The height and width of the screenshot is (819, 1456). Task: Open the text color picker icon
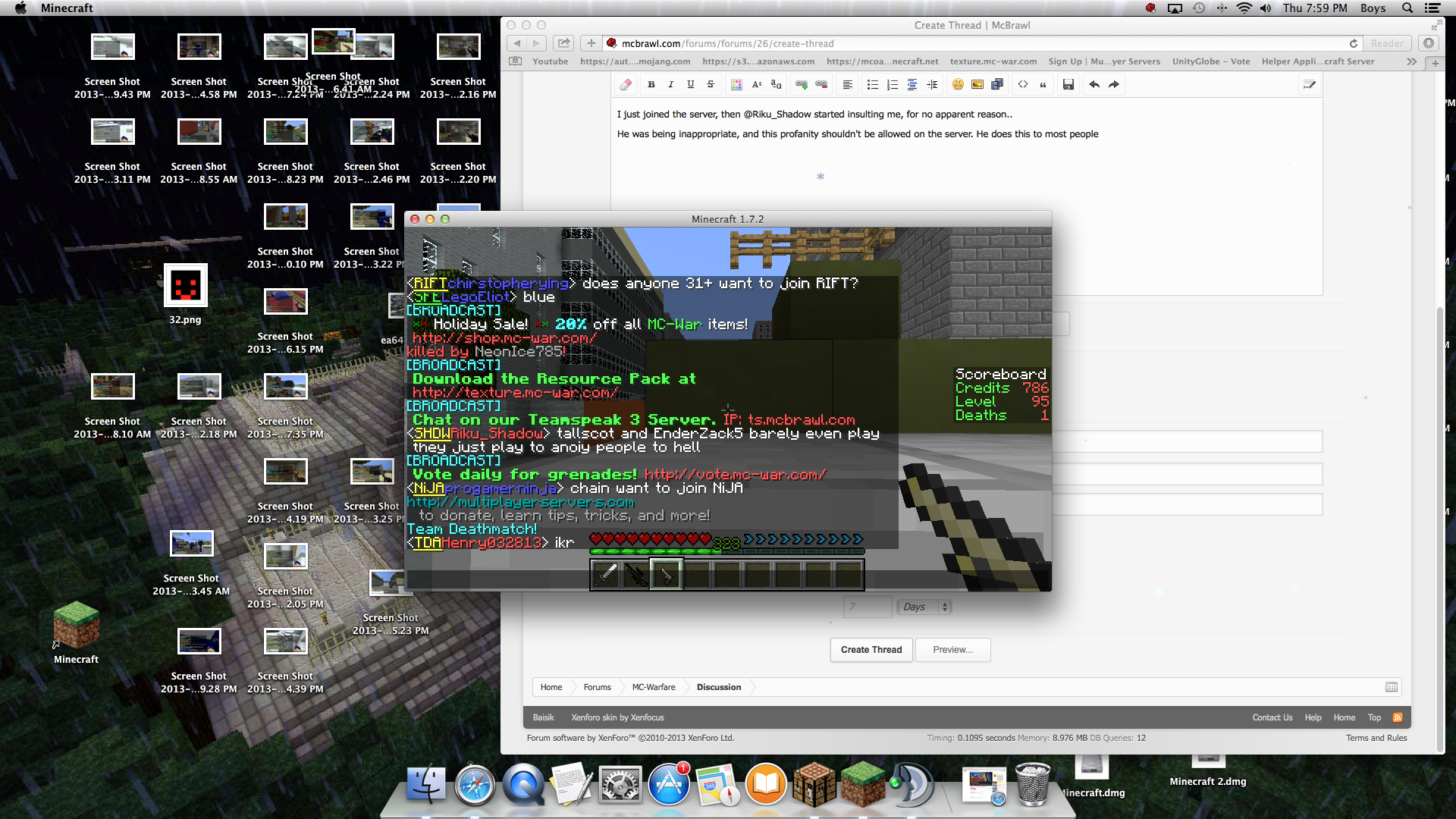[x=736, y=85]
